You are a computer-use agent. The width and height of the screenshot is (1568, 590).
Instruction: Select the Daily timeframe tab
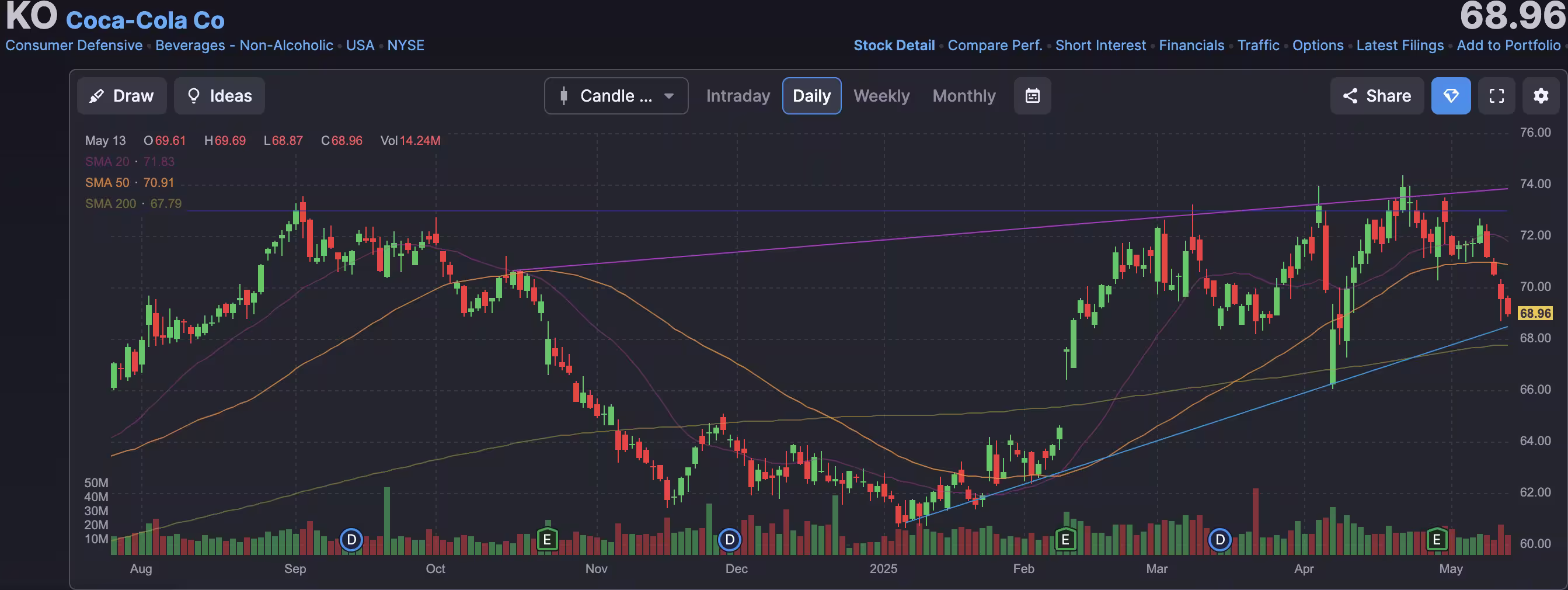coord(811,96)
